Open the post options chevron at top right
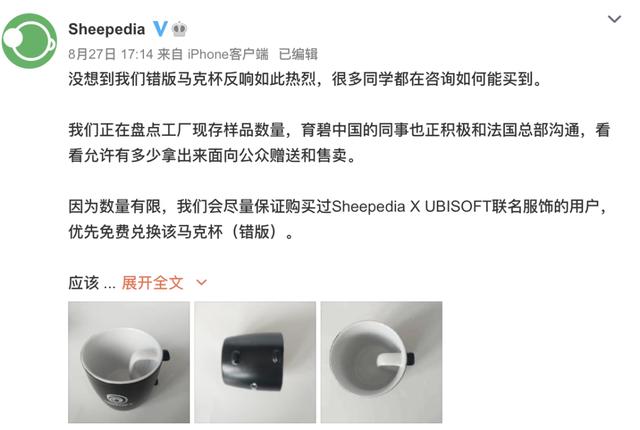Viewport: 640px width, 430px height. [614, 19]
